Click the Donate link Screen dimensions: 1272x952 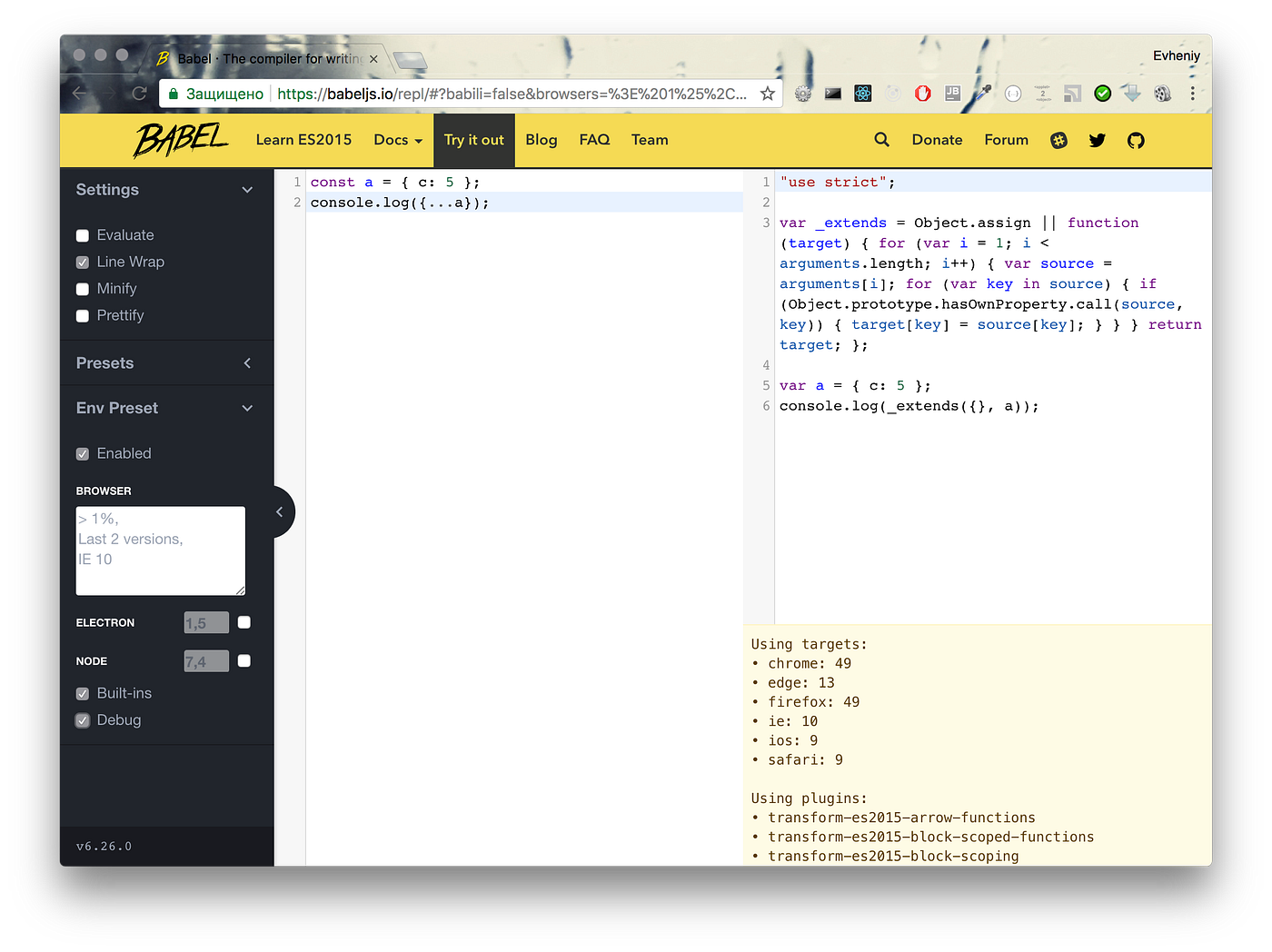click(x=937, y=140)
